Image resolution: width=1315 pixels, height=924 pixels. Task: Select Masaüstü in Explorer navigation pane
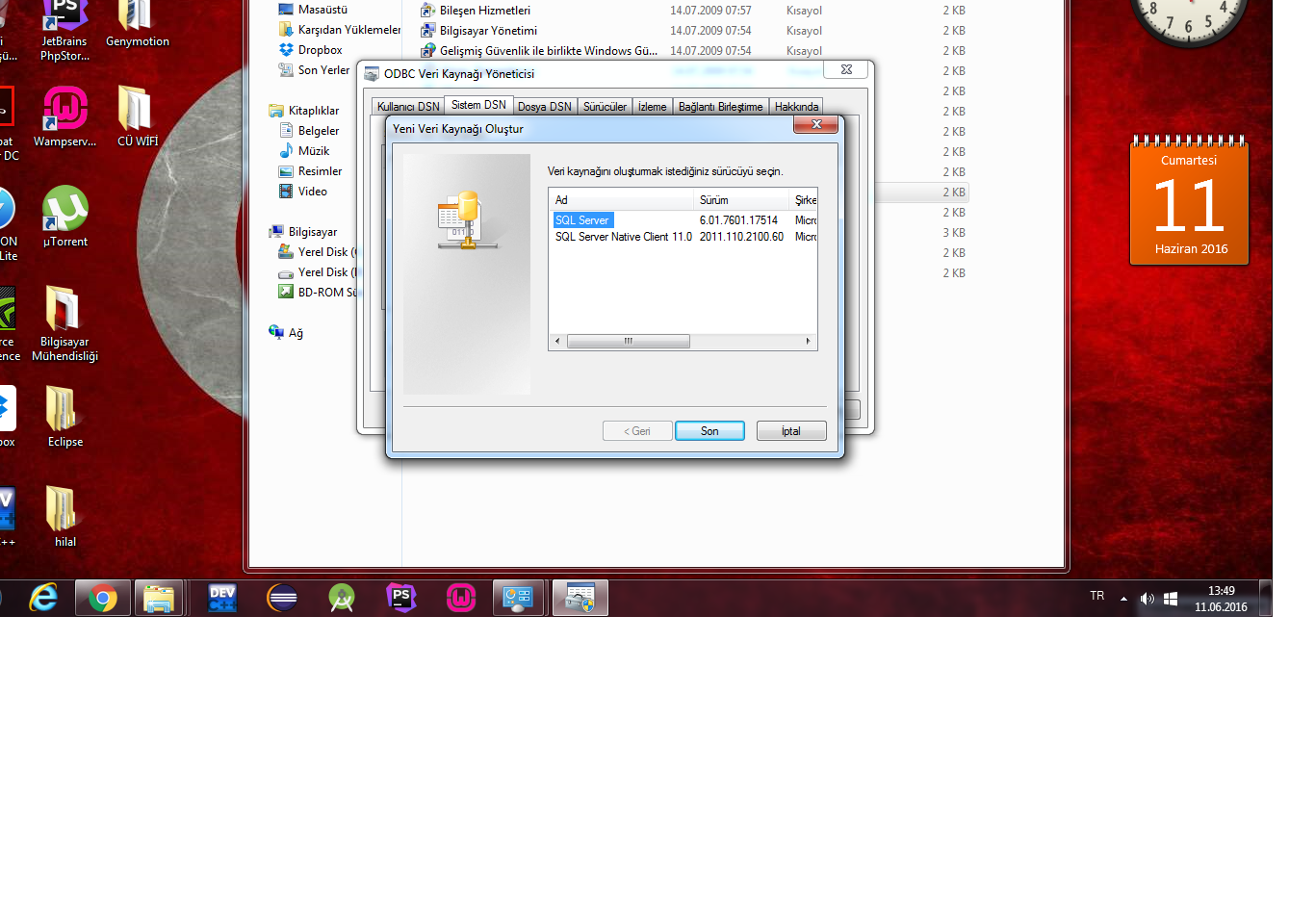[313, 10]
